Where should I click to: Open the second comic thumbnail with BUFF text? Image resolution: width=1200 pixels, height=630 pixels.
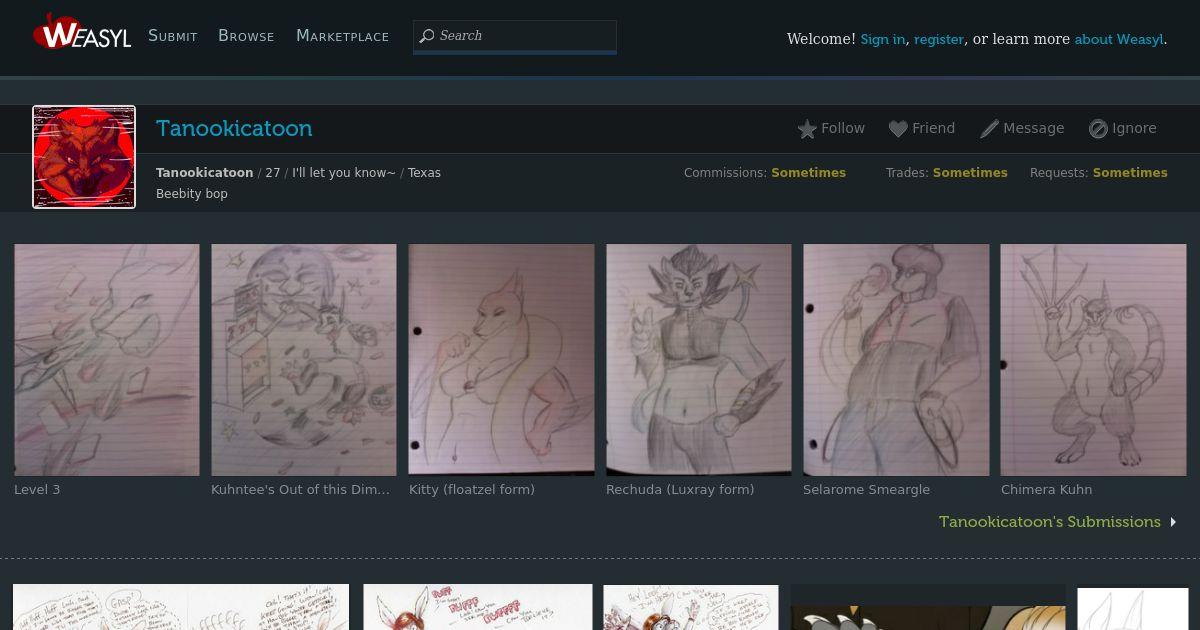click(478, 607)
